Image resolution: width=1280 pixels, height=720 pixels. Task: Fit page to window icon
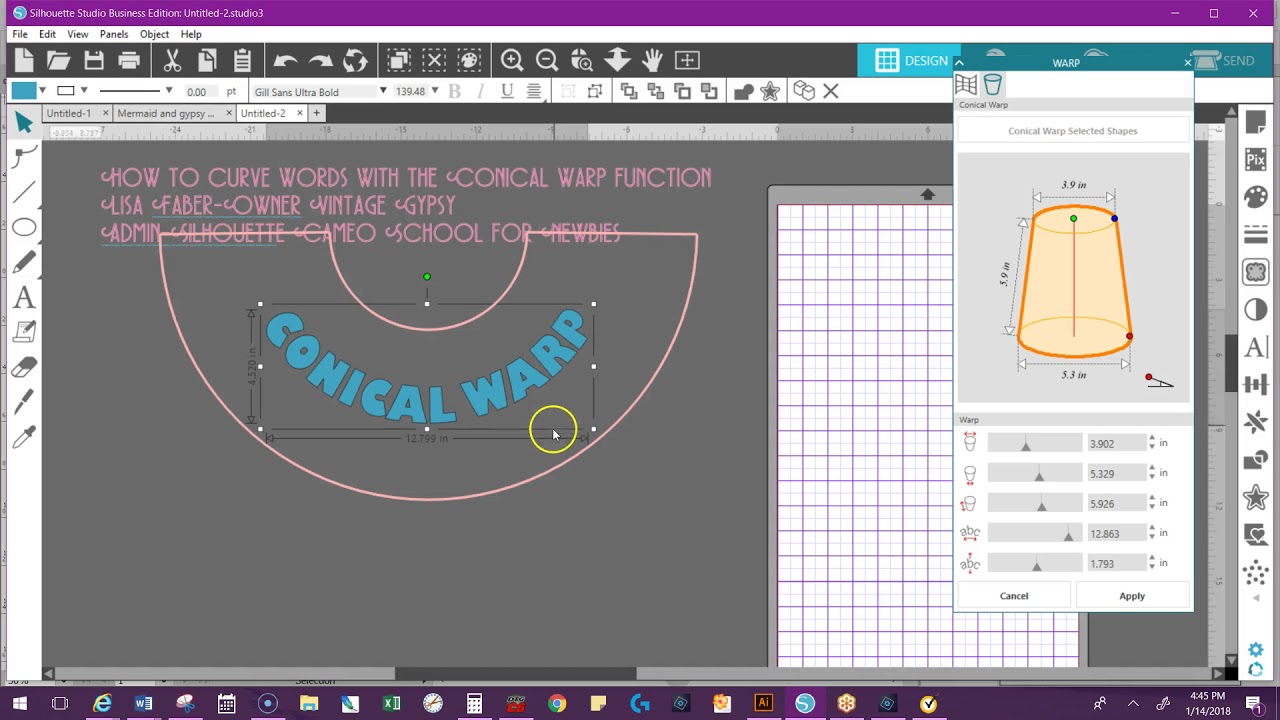(x=687, y=60)
